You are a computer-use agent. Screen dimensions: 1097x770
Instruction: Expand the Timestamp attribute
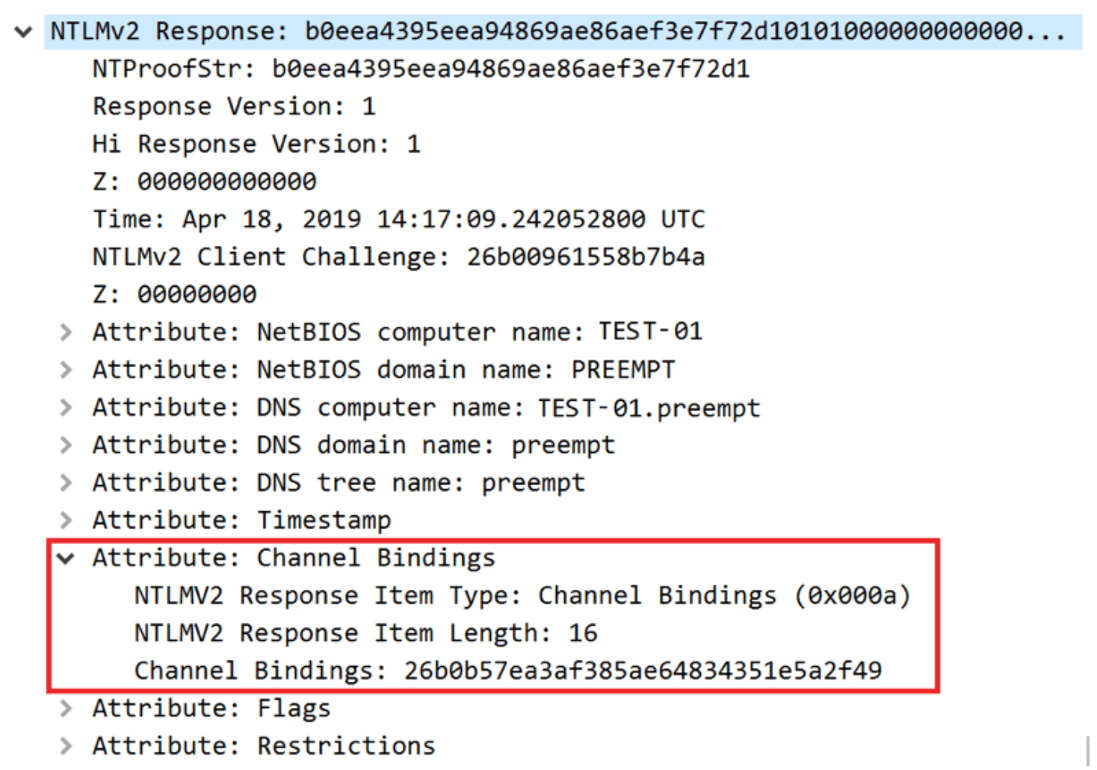point(66,520)
